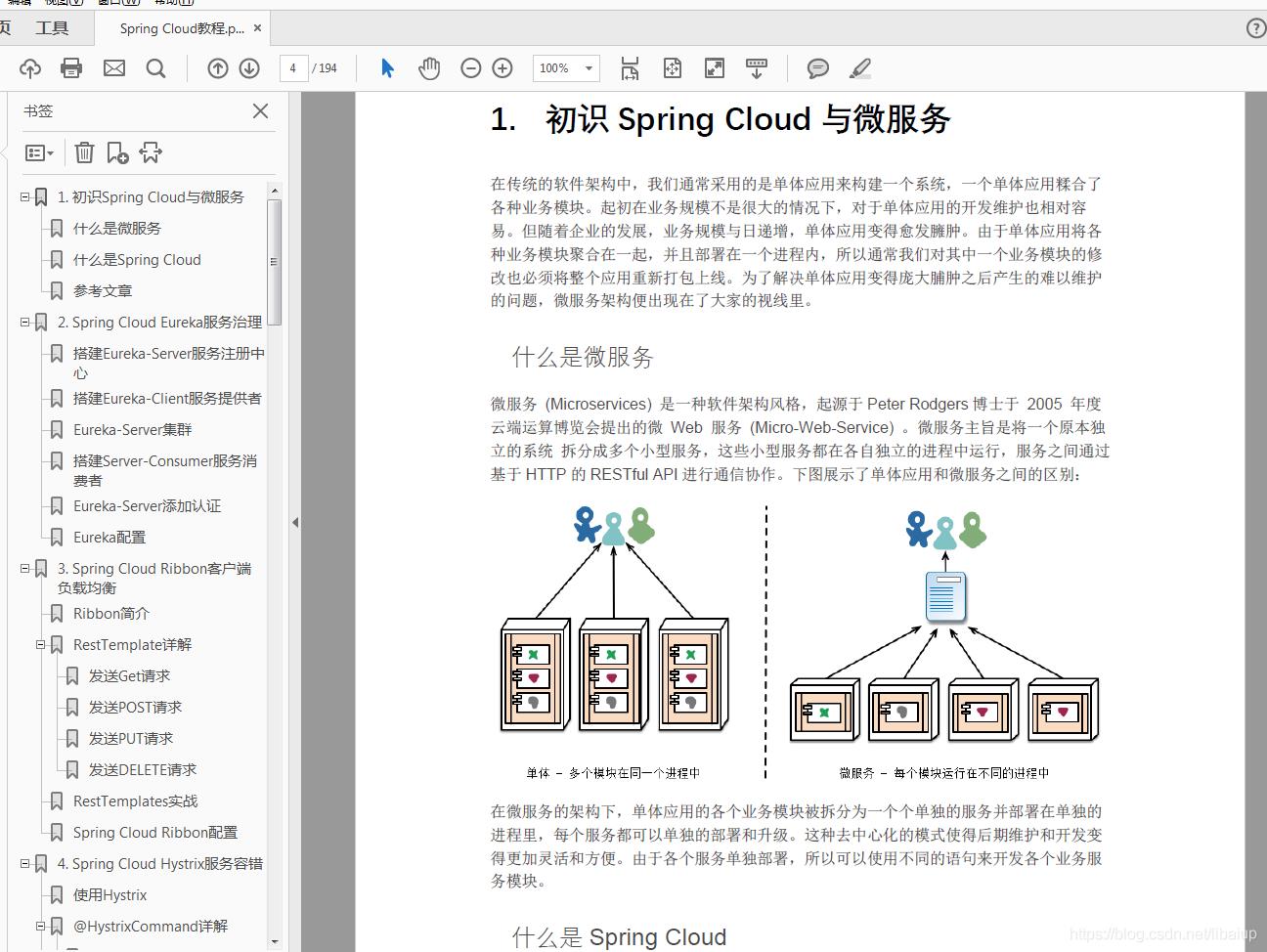Screen dimensions: 1267x952
Task: Open bookmark 'Eureka-Server添加认证'
Action: tap(147, 505)
